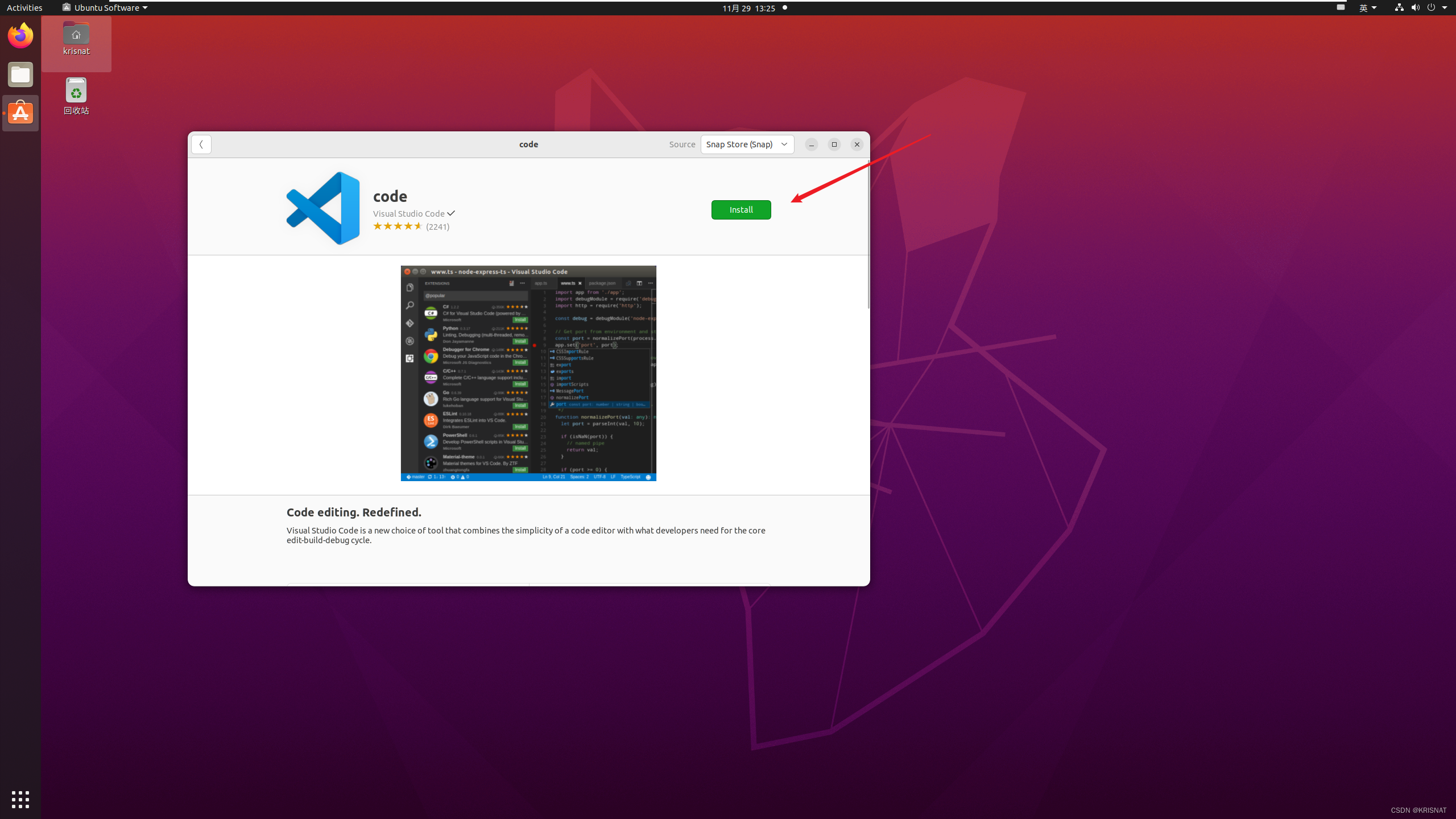This screenshot has width=1456, height=819.
Task: Click the back arrow button
Action: click(x=201, y=144)
